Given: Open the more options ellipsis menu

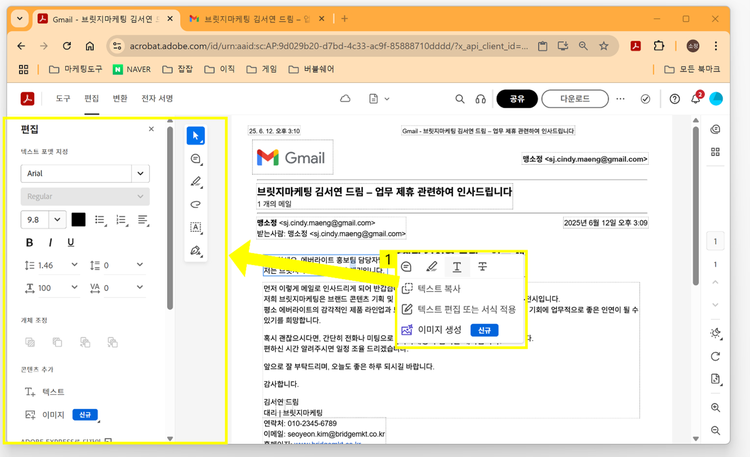Looking at the screenshot, I should coord(620,99).
